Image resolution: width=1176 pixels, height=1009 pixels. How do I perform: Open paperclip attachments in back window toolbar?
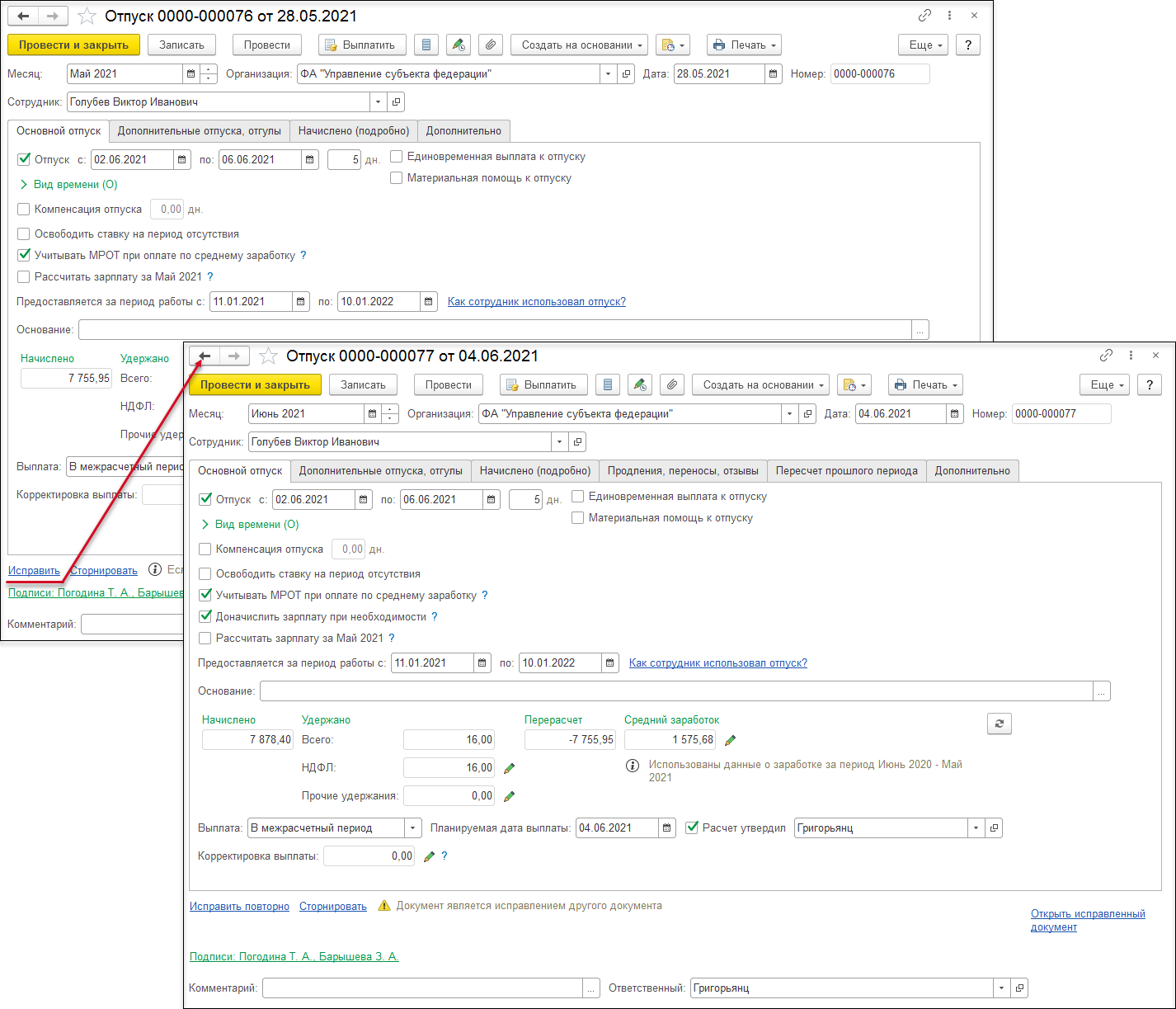491,45
